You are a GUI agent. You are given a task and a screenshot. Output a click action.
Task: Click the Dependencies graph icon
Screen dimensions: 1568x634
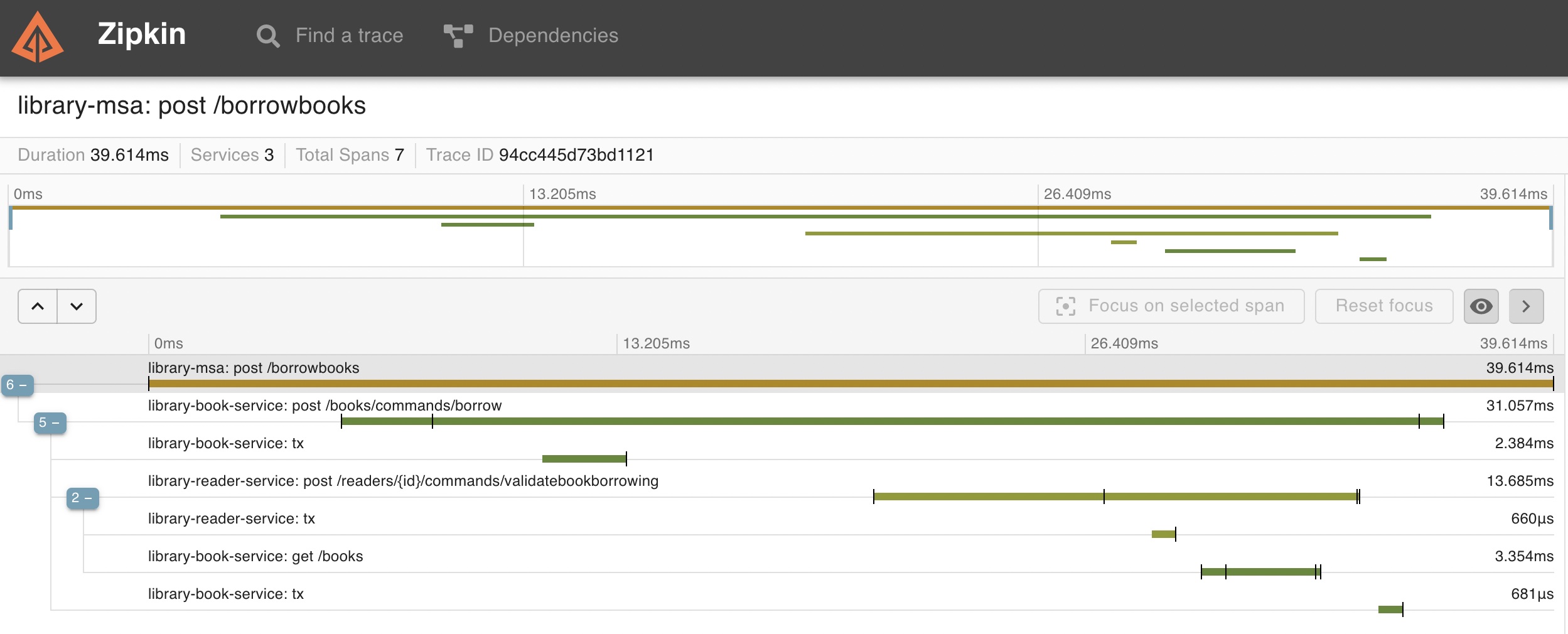[458, 36]
